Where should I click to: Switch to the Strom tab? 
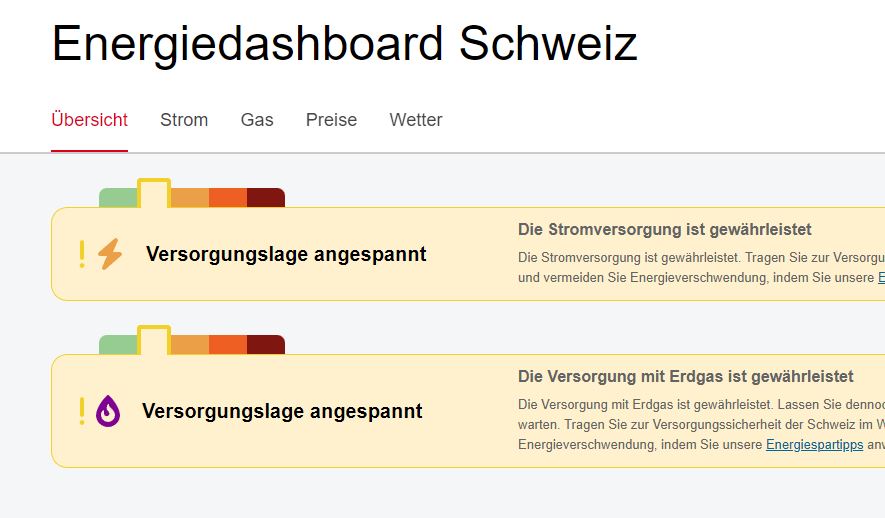click(x=184, y=120)
